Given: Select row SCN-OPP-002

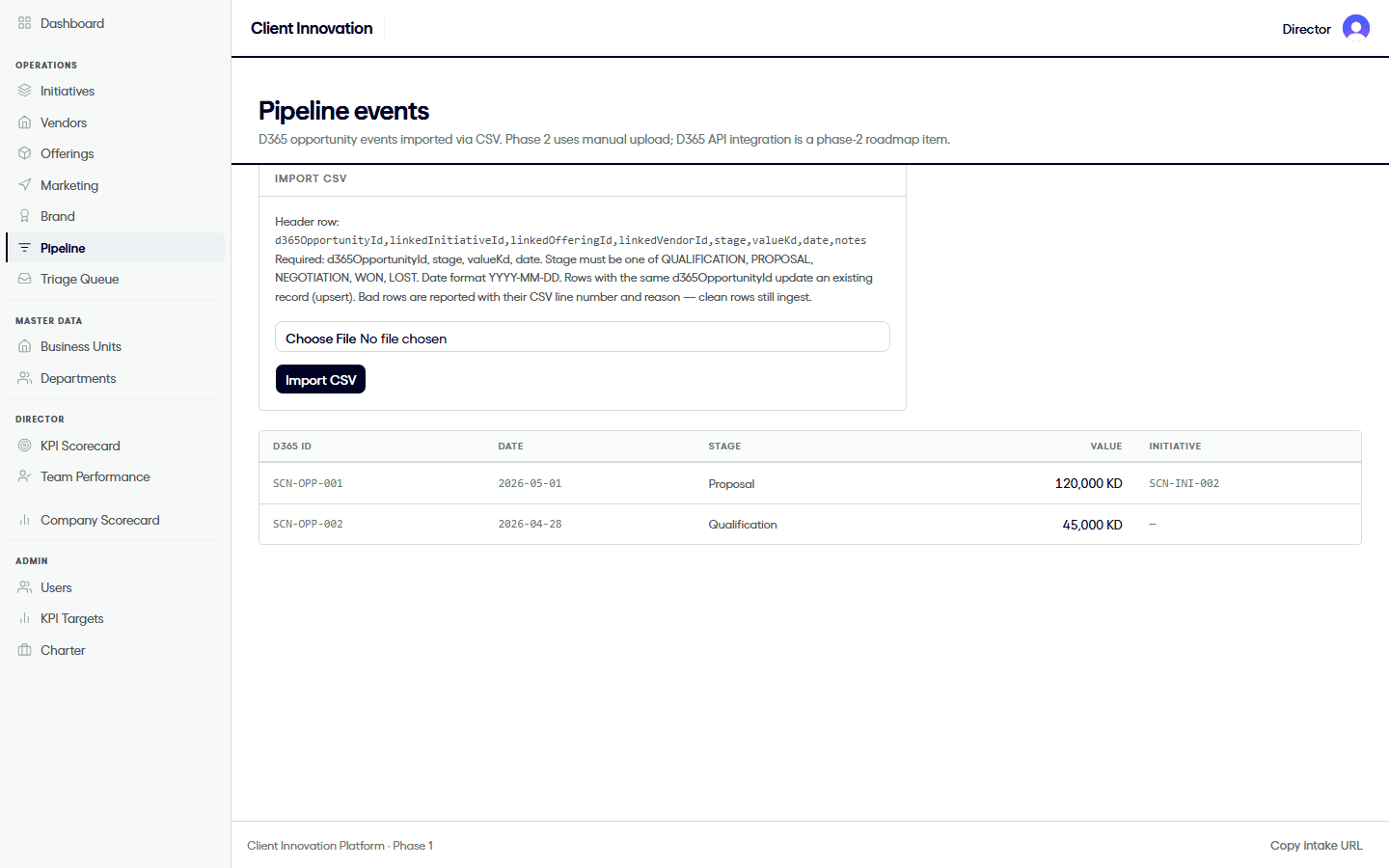Looking at the screenshot, I should click(x=810, y=524).
